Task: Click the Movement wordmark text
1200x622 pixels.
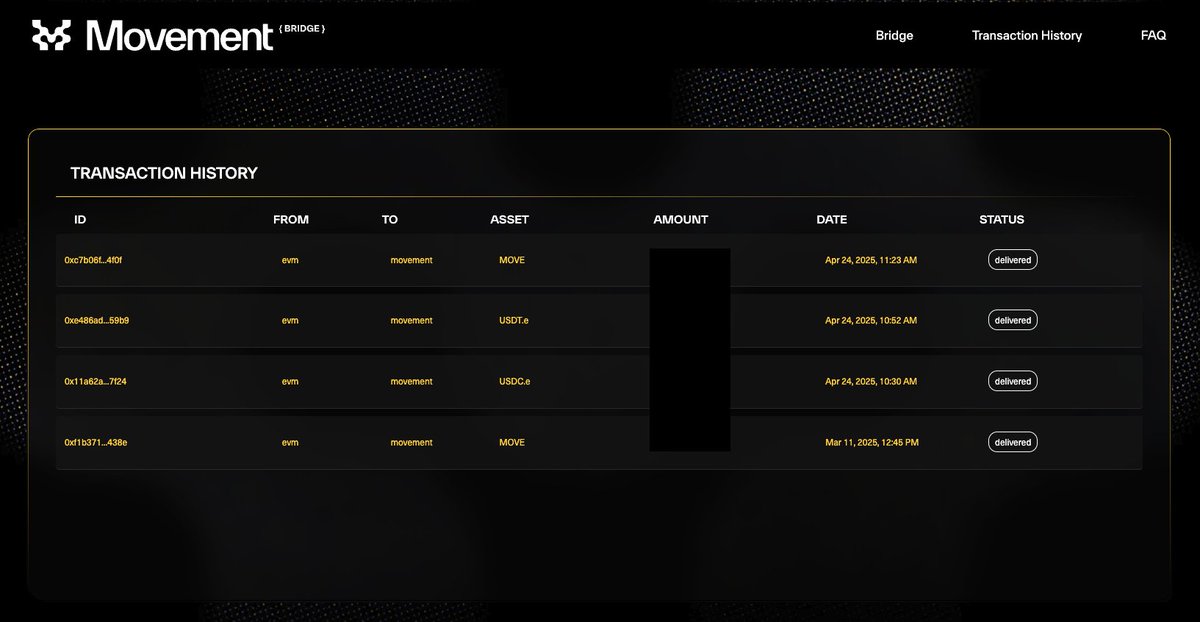Action: 180,36
